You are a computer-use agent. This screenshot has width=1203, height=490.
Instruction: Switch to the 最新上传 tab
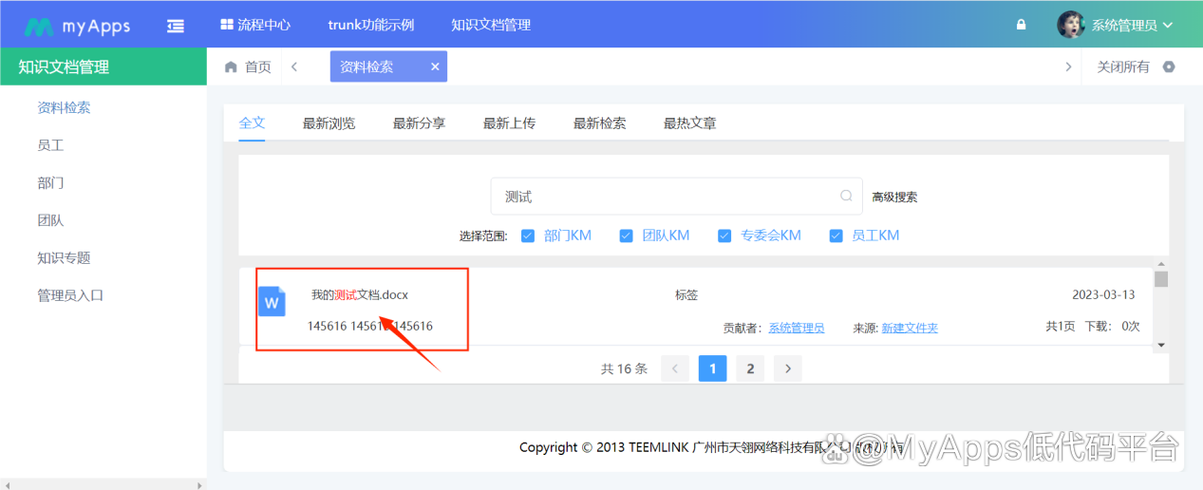[509, 124]
